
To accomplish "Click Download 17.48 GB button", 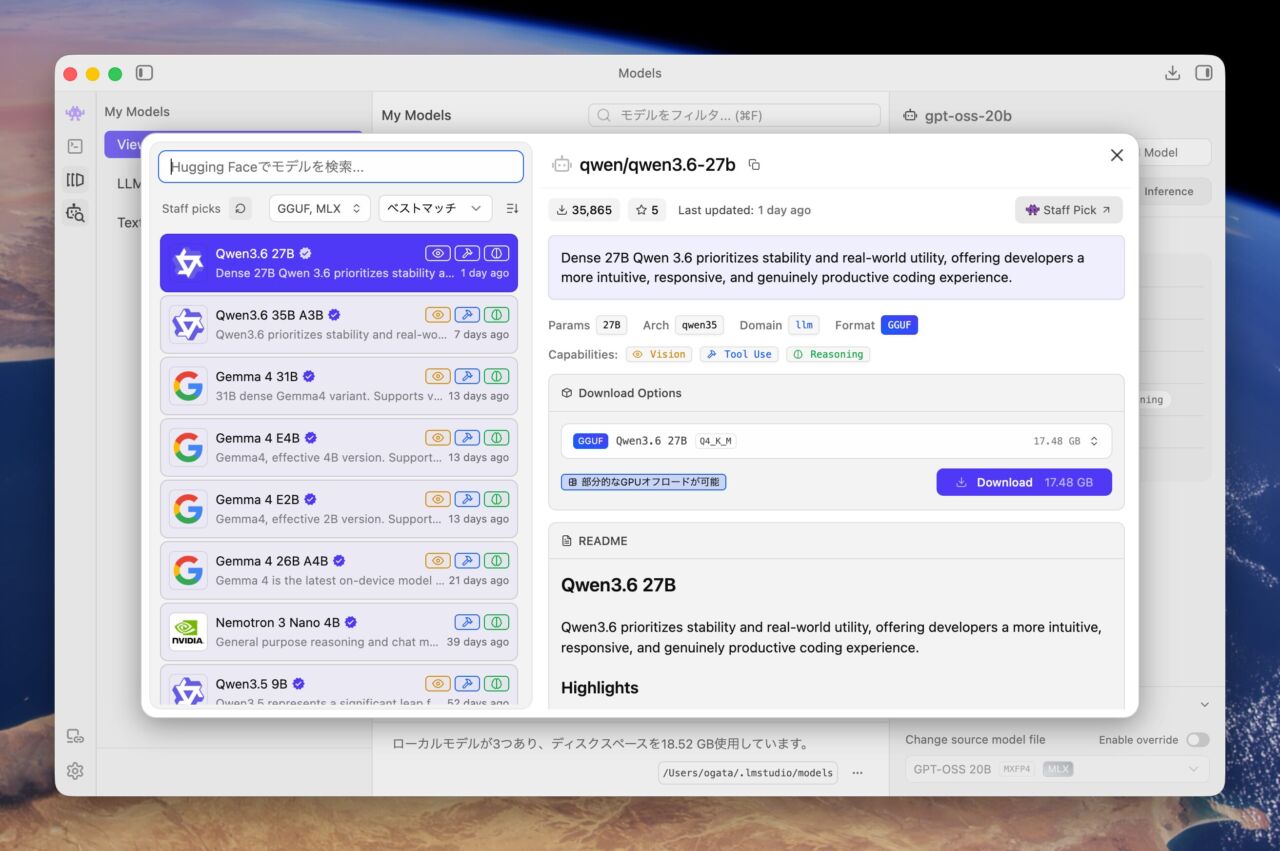I will point(1023,482).
